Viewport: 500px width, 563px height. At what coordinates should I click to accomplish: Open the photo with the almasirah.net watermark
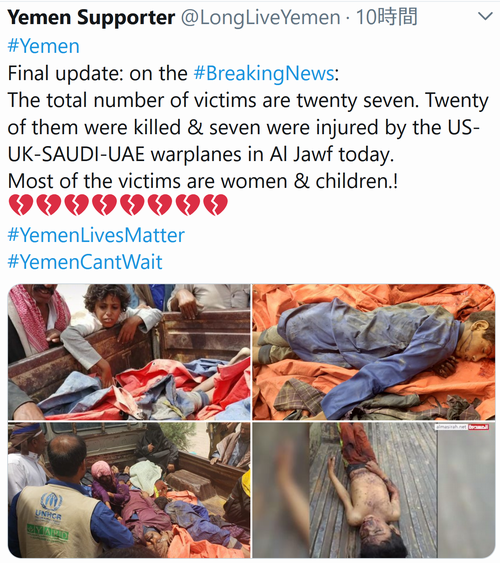point(374,490)
